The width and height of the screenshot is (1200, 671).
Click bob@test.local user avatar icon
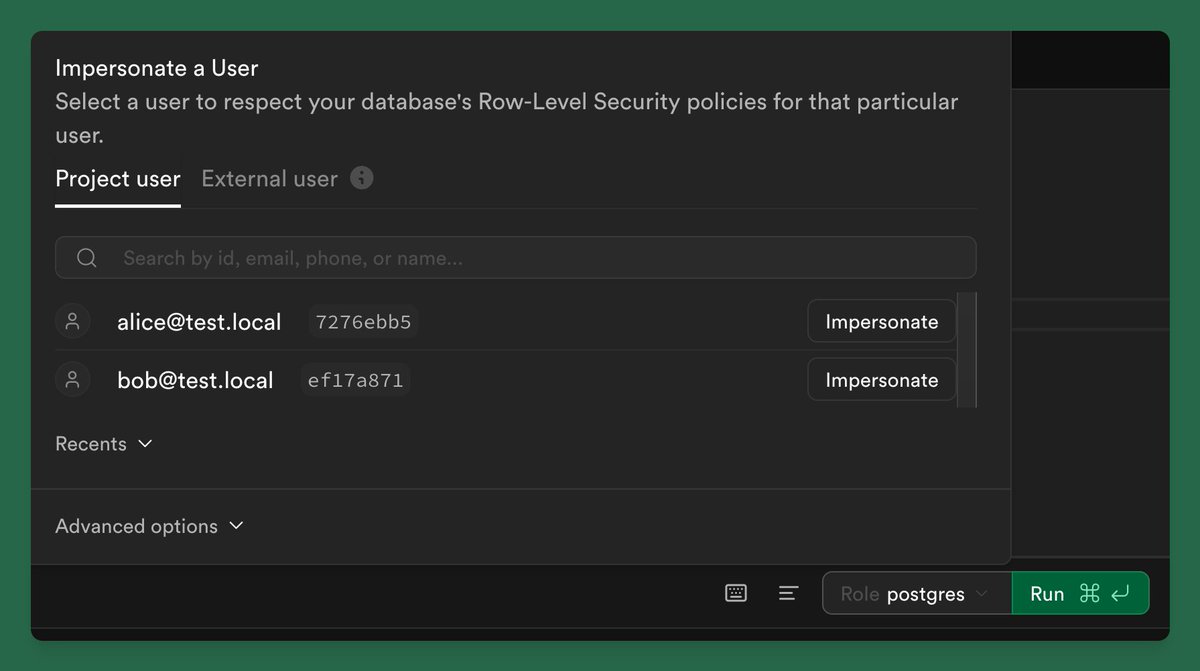click(x=72, y=380)
